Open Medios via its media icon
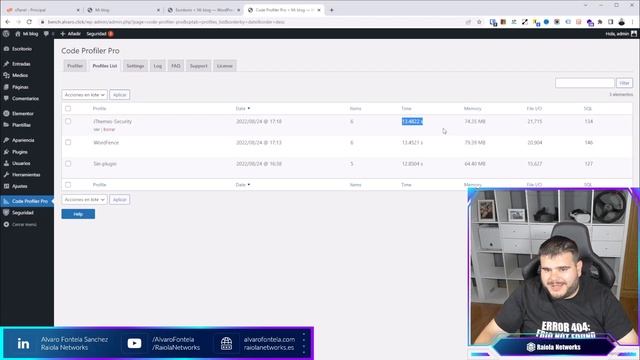640x360 pixels. click(x=6, y=75)
